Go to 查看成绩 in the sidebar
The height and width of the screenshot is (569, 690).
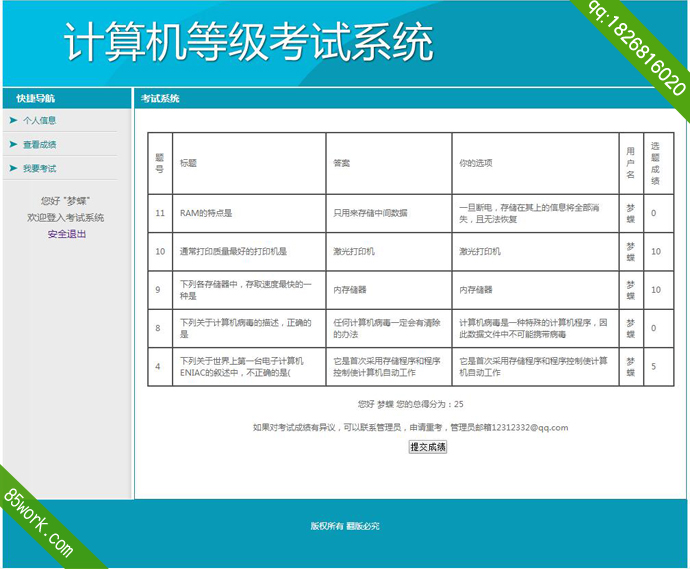(x=40, y=144)
